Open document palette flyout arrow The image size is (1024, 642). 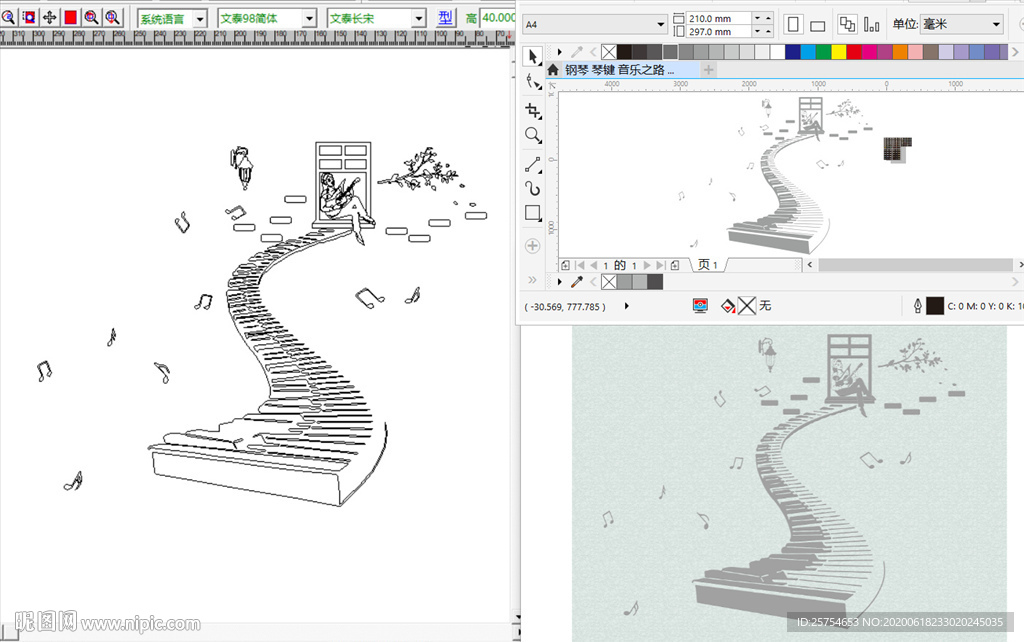[x=560, y=281]
